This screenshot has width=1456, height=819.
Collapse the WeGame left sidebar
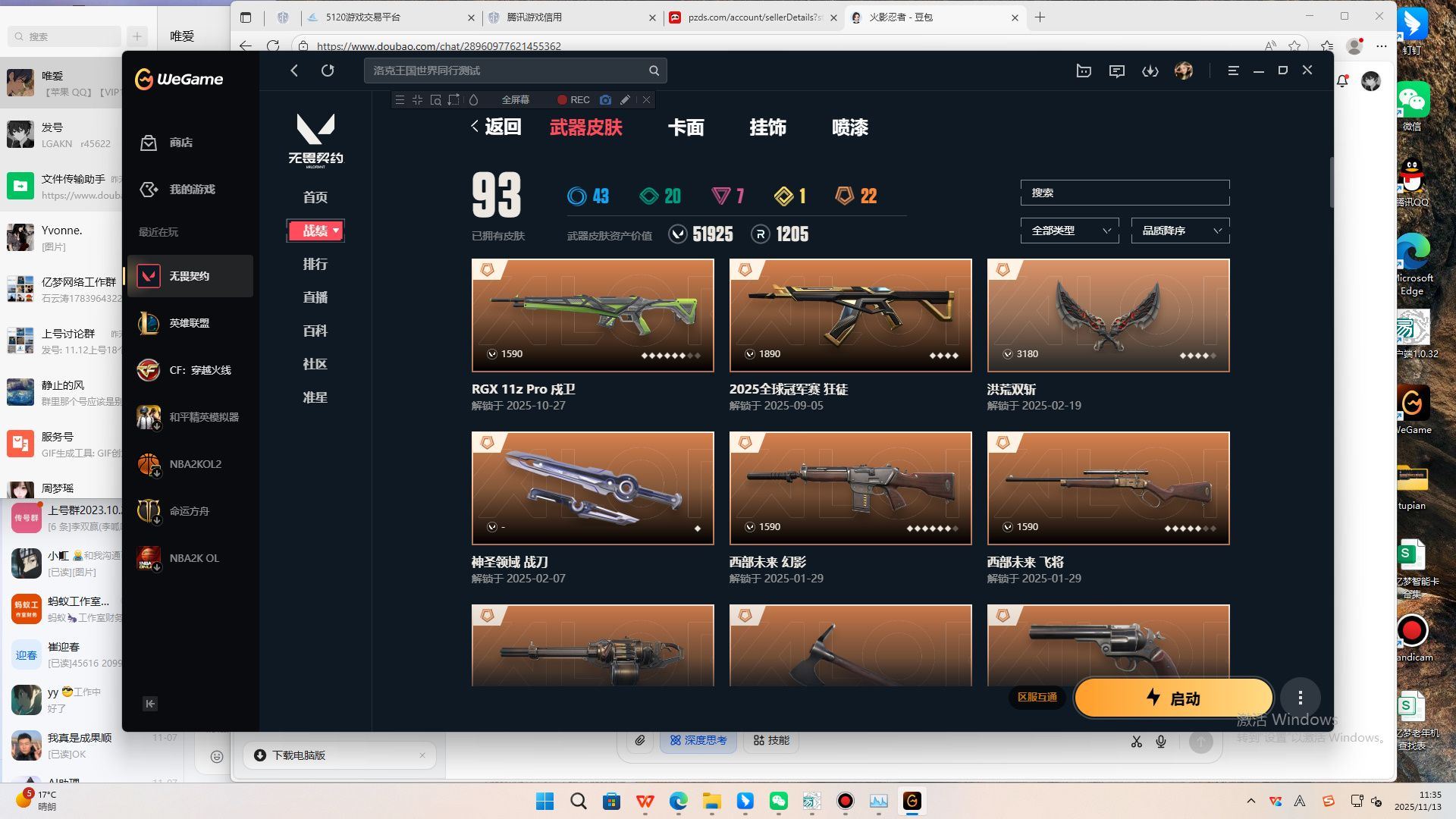150,704
